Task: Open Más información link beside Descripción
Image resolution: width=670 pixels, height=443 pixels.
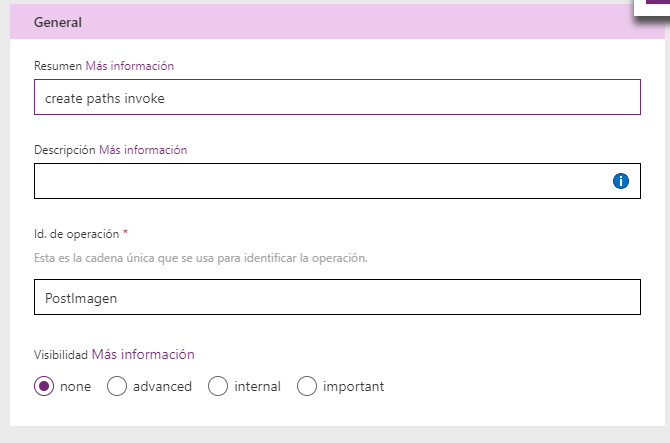Action: click(x=143, y=150)
